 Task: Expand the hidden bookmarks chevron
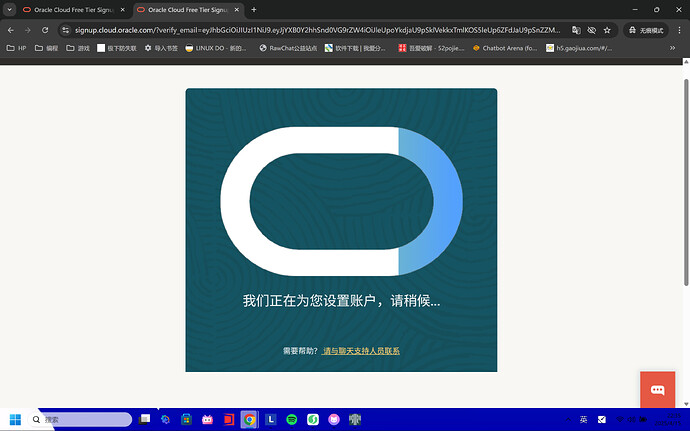coord(672,48)
